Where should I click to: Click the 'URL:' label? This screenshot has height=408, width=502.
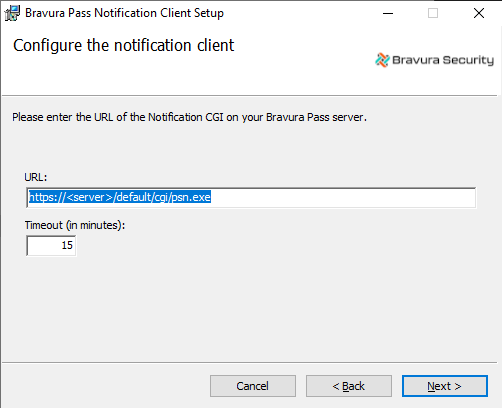36,177
